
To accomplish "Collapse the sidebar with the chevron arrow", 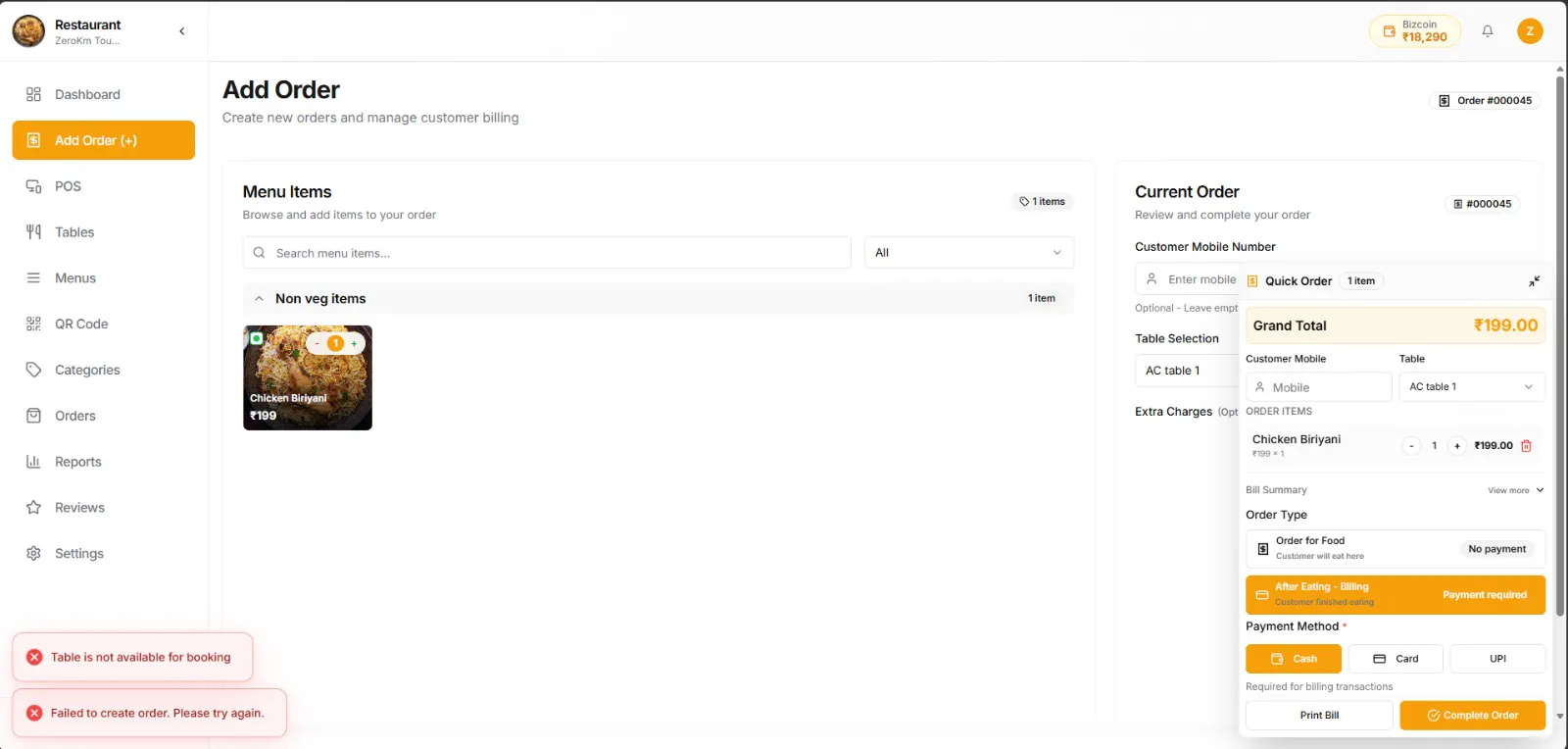I will 182,31.
